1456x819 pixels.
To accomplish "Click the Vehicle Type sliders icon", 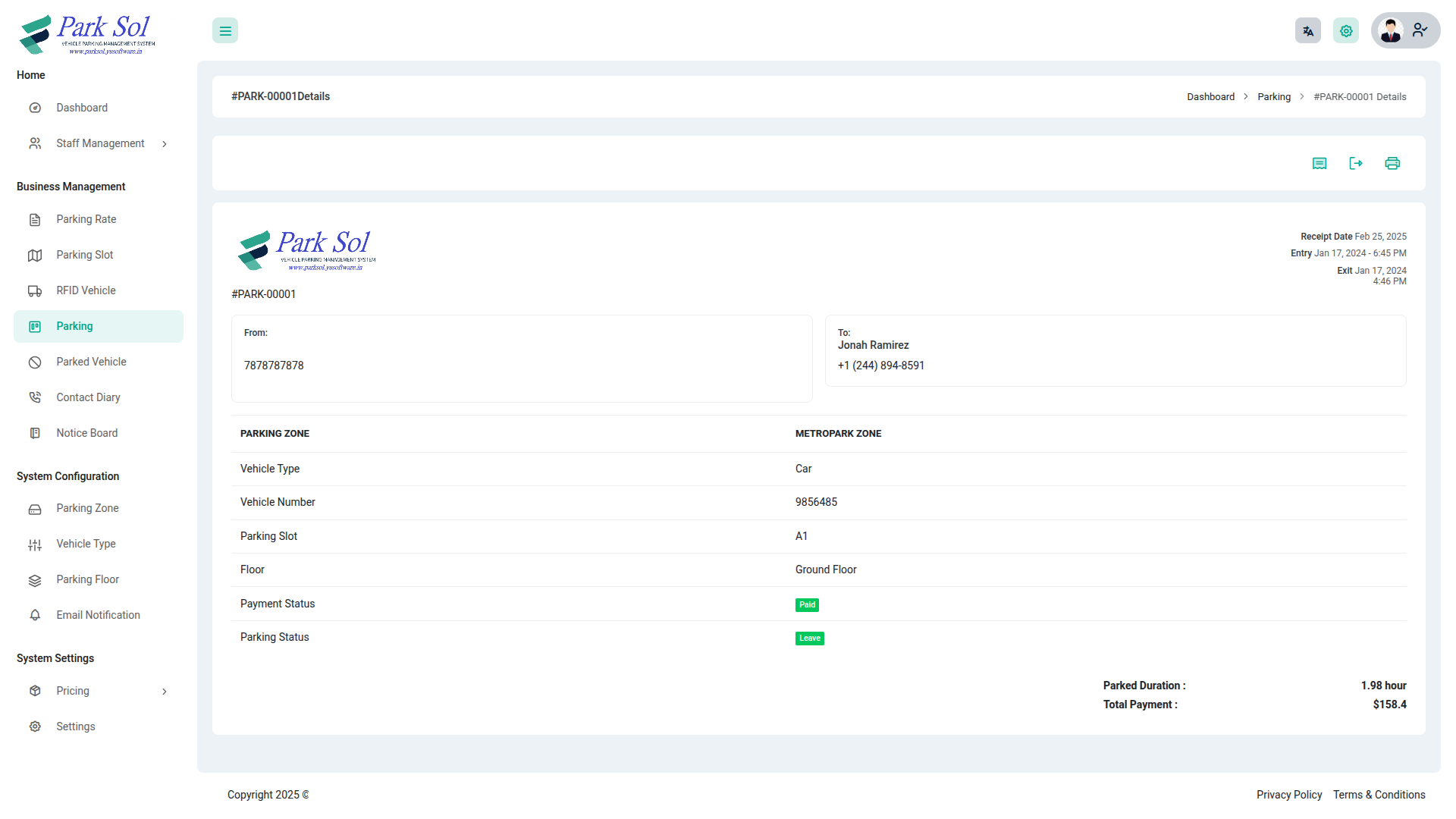I will [35, 544].
